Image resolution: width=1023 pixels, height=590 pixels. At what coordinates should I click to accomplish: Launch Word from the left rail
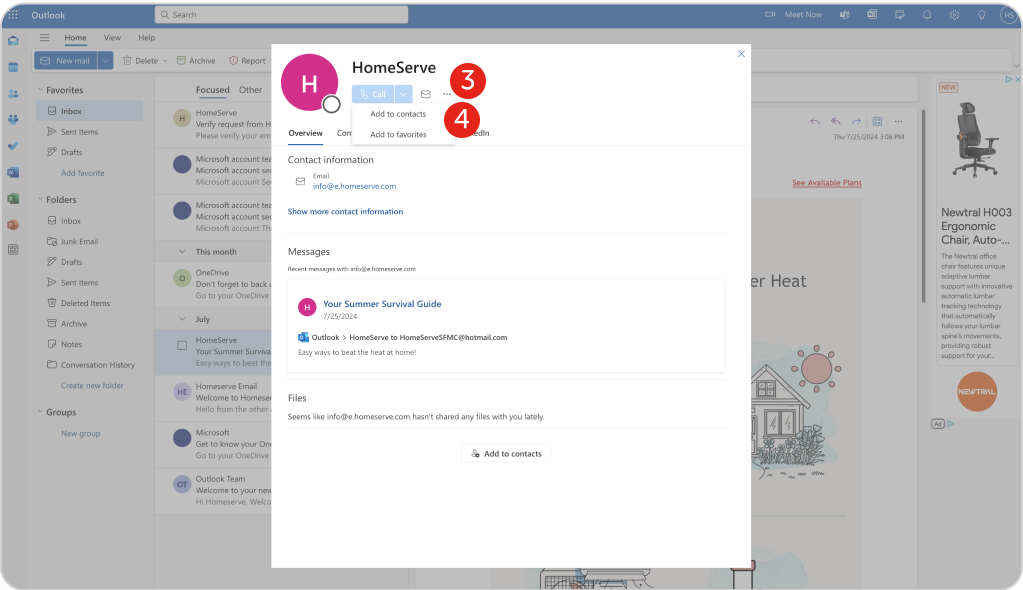pyautogui.click(x=13, y=172)
